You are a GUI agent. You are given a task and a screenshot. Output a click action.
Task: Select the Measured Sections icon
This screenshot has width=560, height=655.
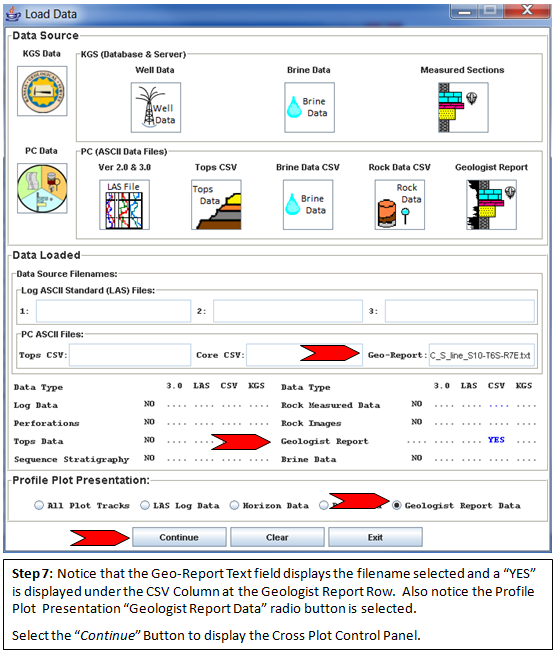(x=463, y=107)
